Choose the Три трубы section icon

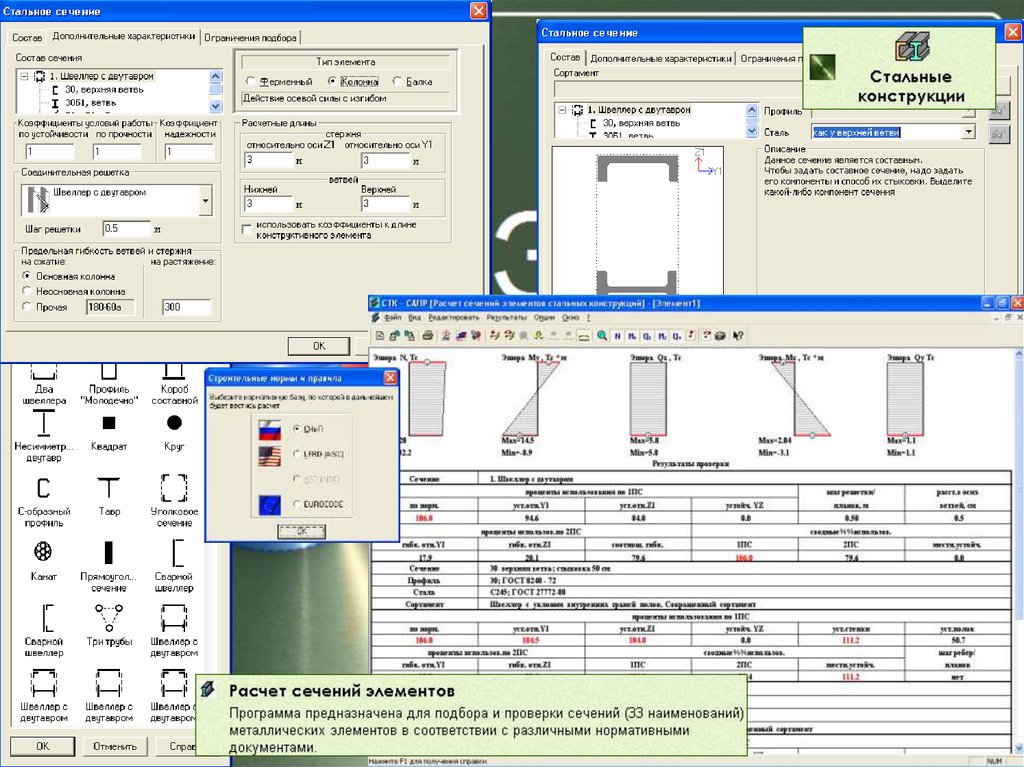pos(109,614)
